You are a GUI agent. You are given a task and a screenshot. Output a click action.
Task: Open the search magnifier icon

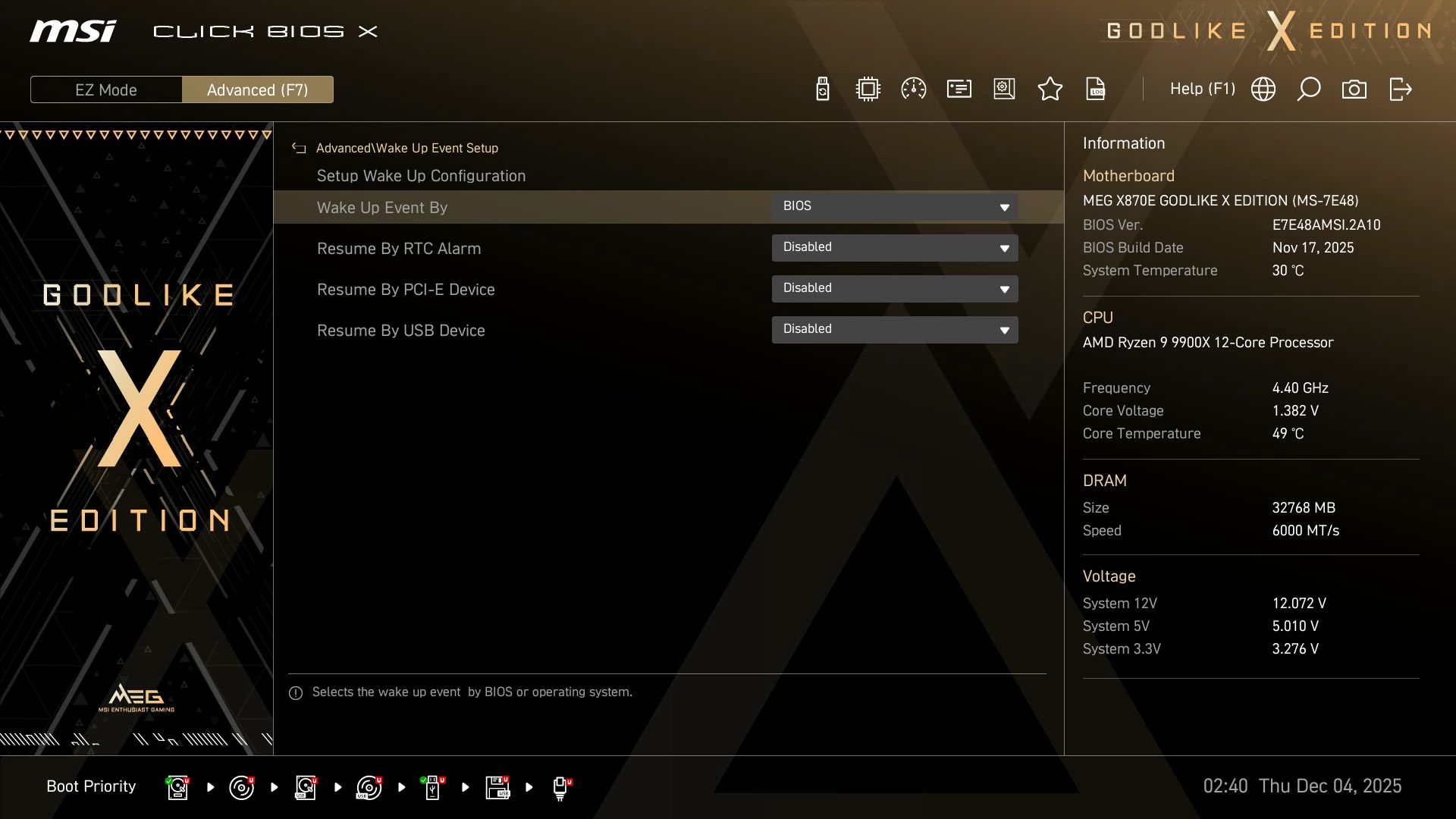tap(1308, 89)
